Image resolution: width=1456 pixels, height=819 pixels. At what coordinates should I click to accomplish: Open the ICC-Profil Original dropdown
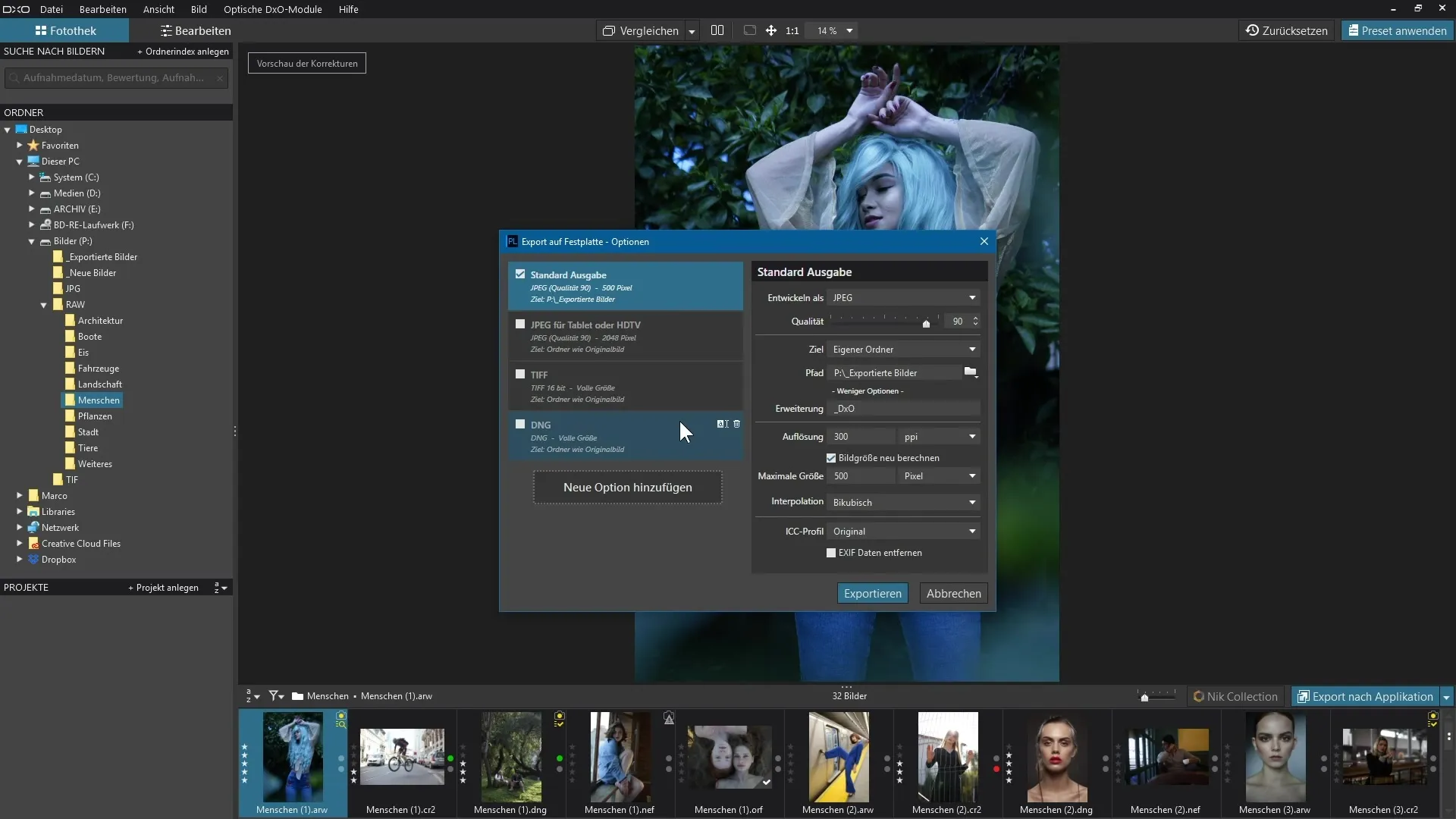click(904, 532)
